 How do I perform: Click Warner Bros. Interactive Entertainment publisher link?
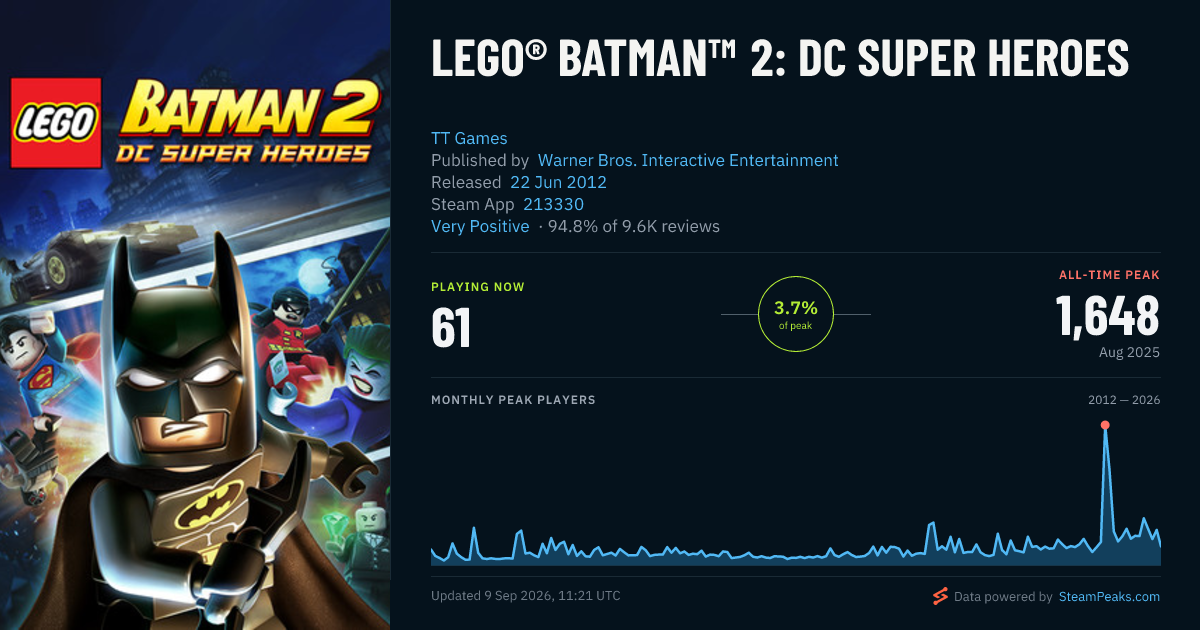click(688, 160)
